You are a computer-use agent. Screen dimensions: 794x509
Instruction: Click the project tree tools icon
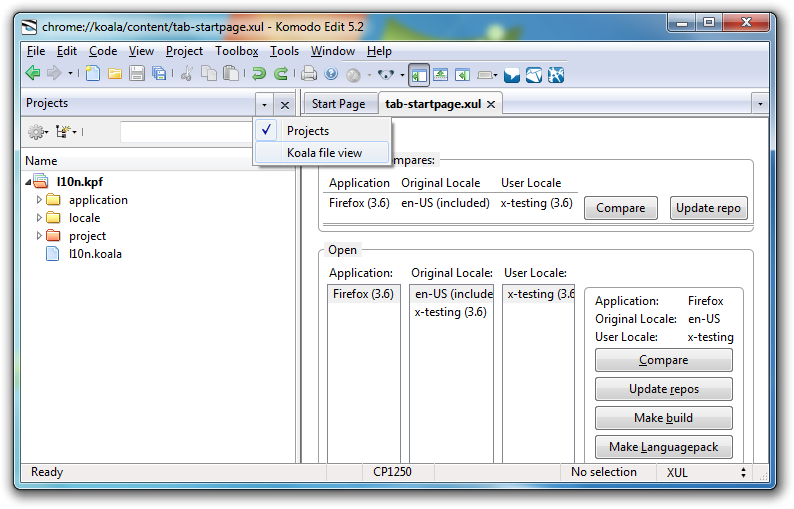[x=66, y=132]
